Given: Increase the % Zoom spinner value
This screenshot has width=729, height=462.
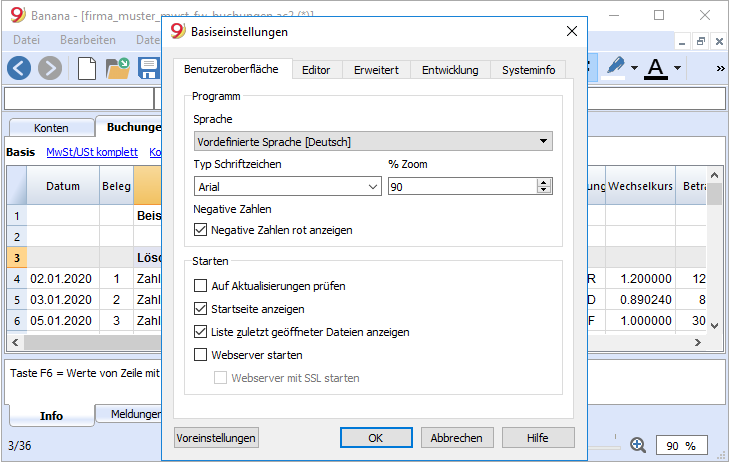Looking at the screenshot, I should click(543, 183).
